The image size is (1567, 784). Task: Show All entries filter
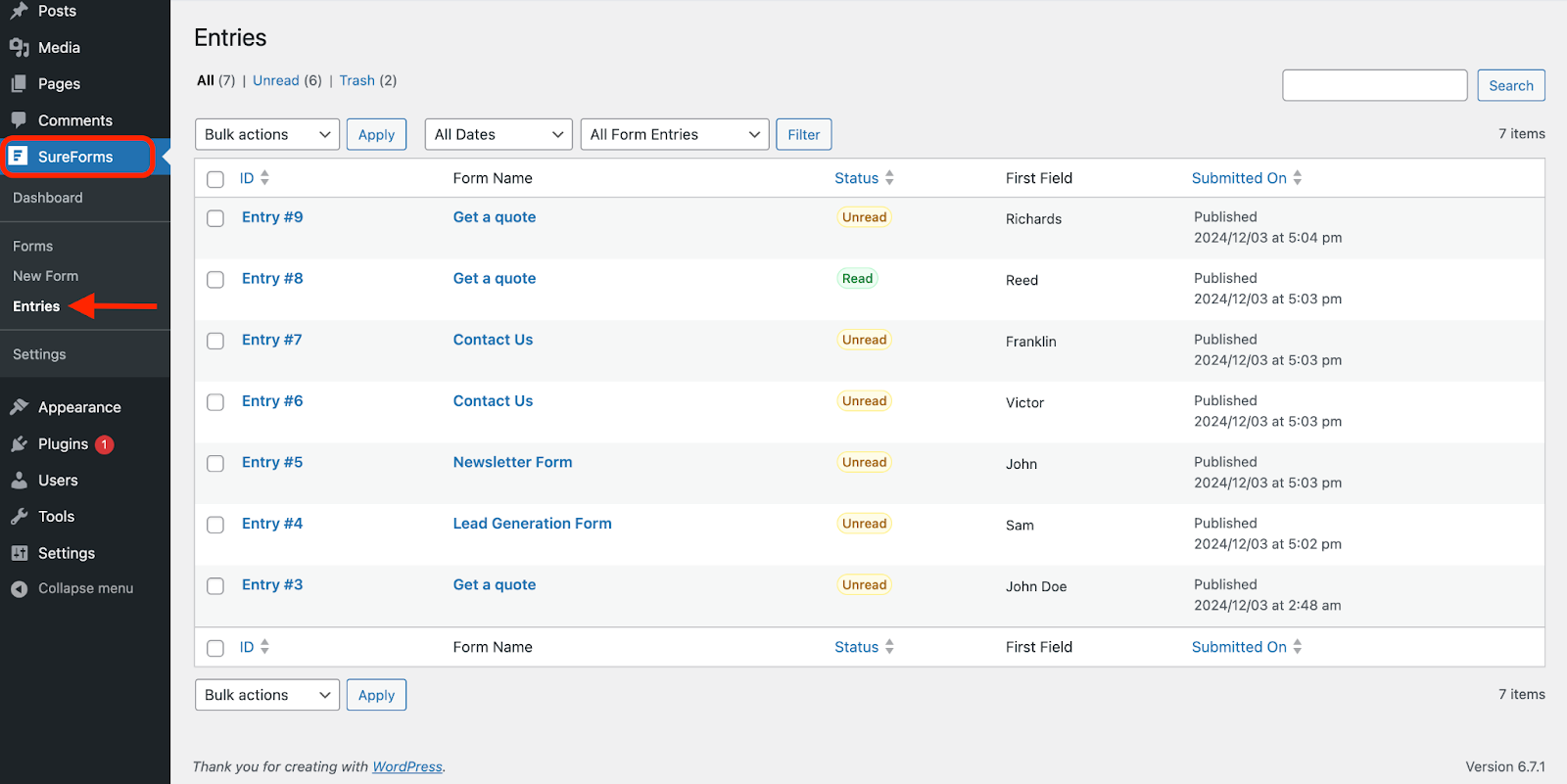coord(206,80)
